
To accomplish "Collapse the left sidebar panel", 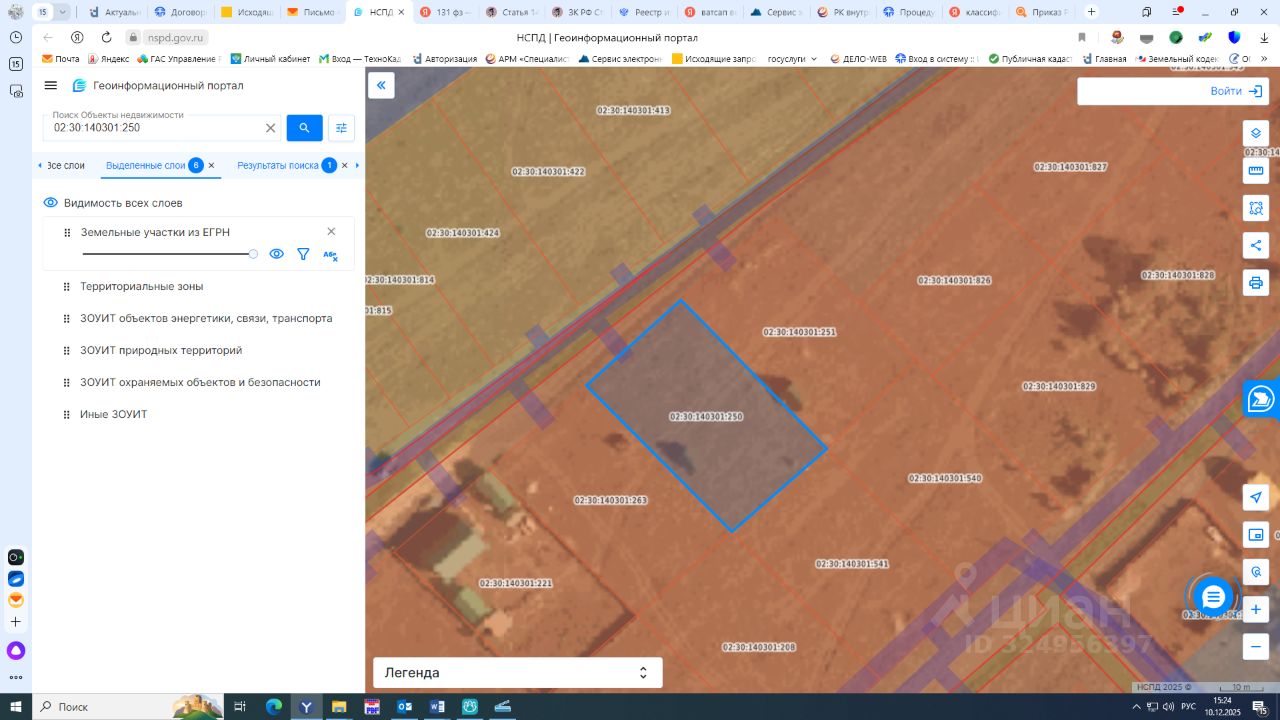I will 381,86.
